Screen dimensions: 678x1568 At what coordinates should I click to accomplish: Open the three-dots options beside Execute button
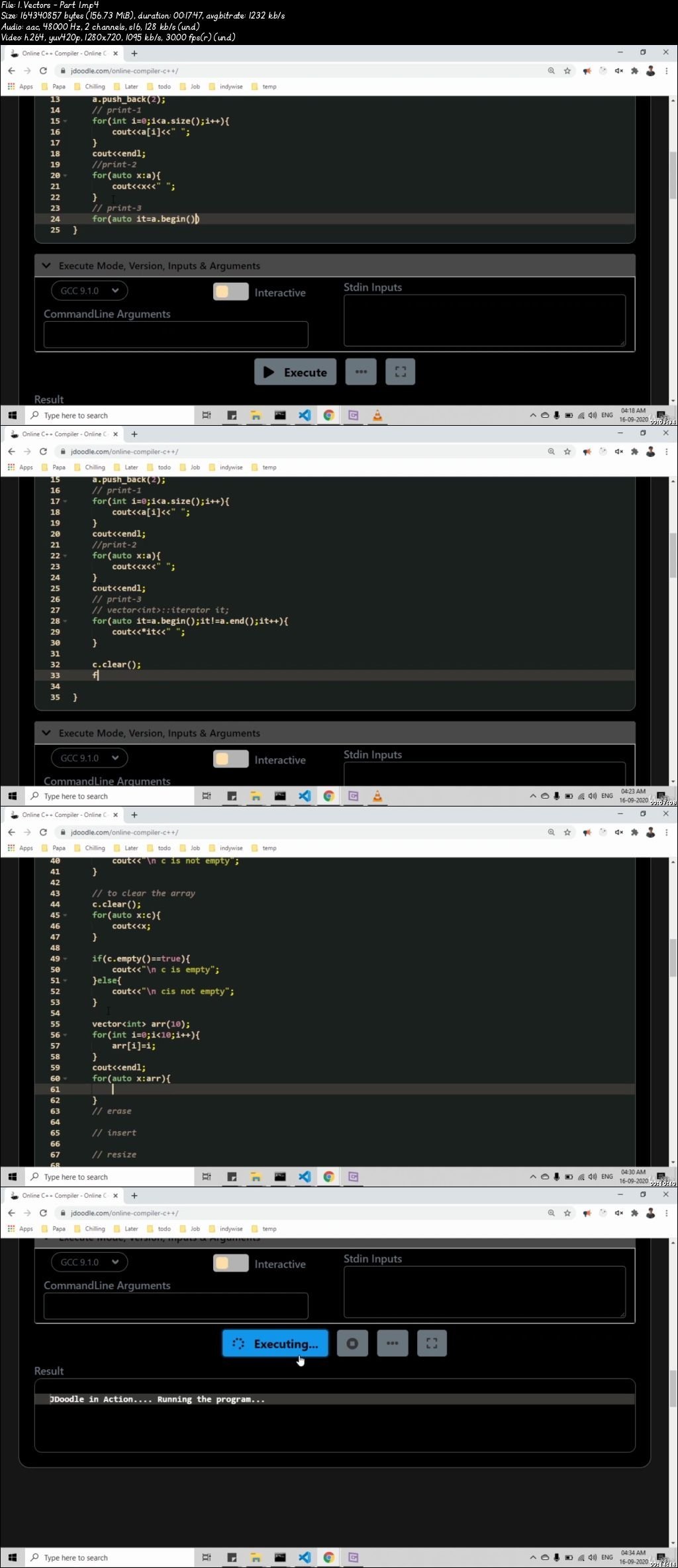(x=361, y=372)
